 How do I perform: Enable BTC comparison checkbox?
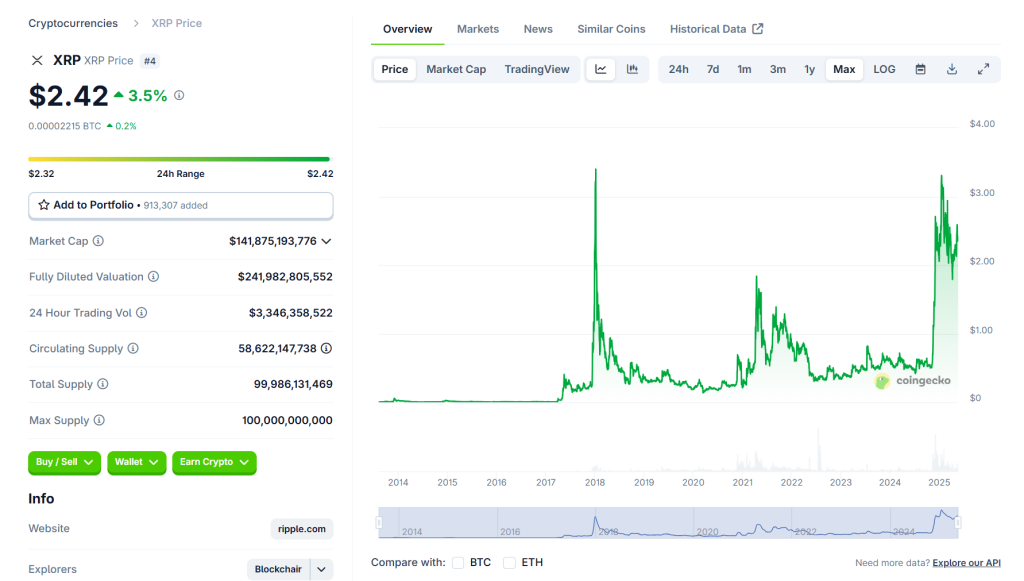[x=458, y=563]
